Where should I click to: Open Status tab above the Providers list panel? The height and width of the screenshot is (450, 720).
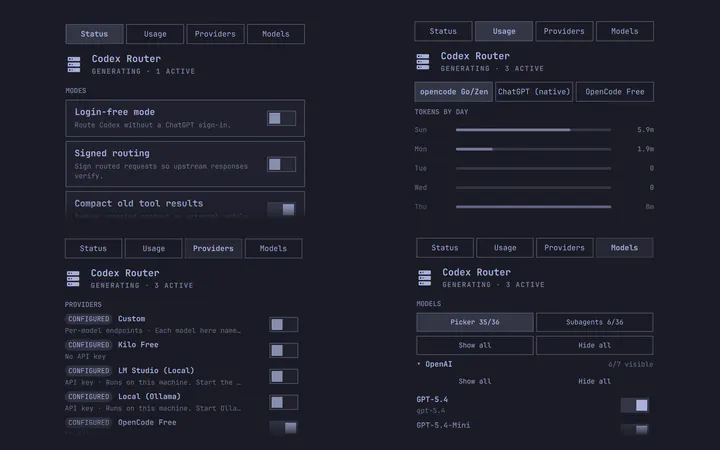[x=93, y=248]
